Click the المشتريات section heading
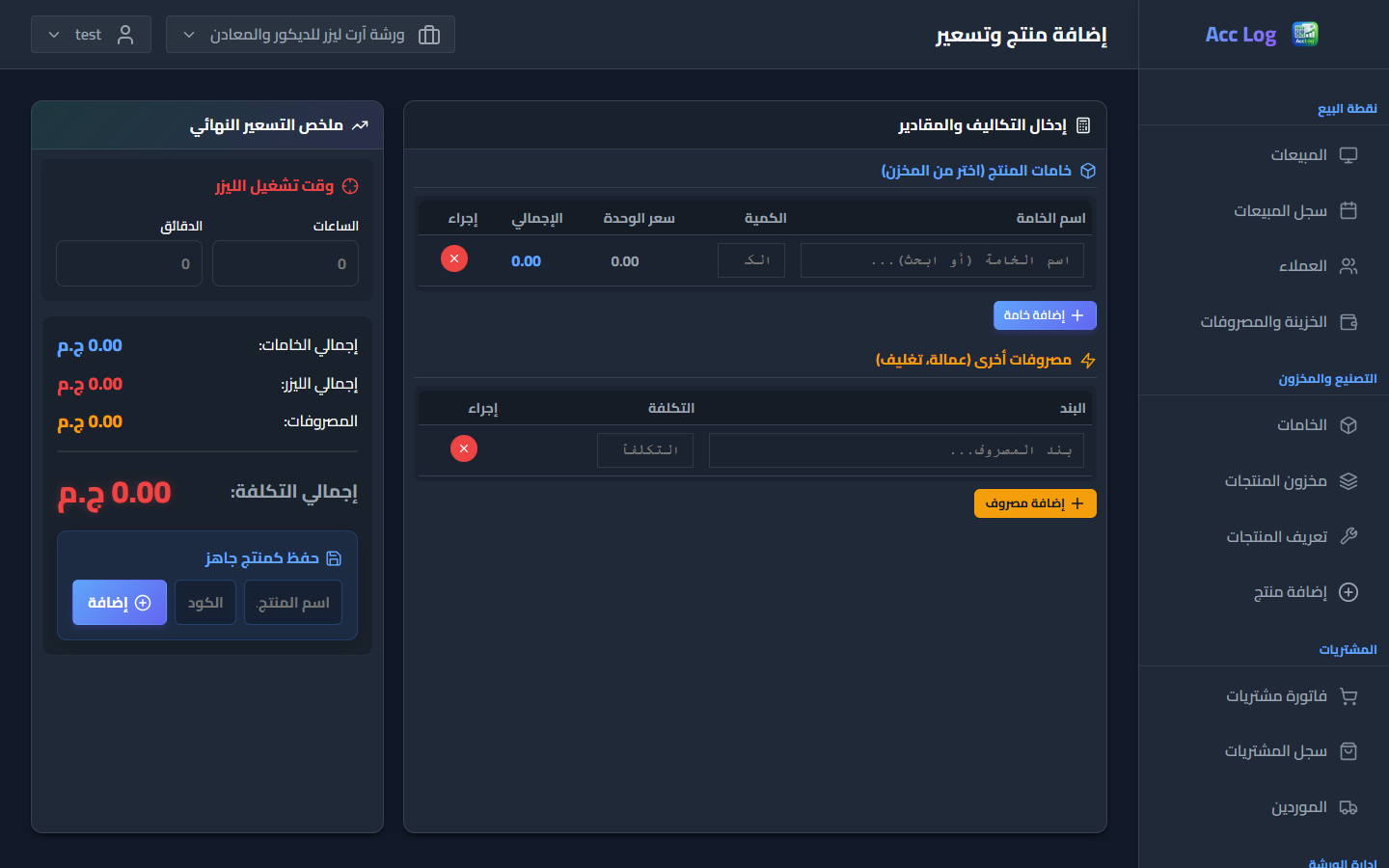 coord(1348,650)
